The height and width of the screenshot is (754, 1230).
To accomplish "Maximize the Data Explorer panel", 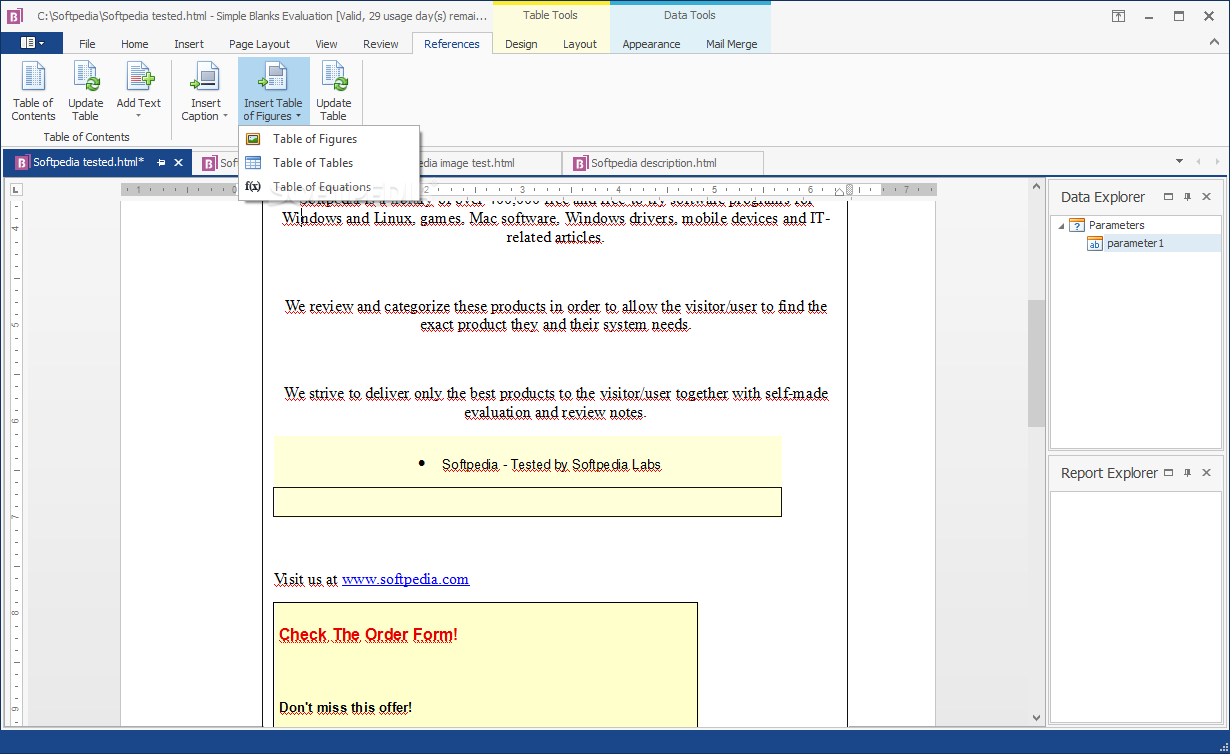I will tap(1169, 197).
